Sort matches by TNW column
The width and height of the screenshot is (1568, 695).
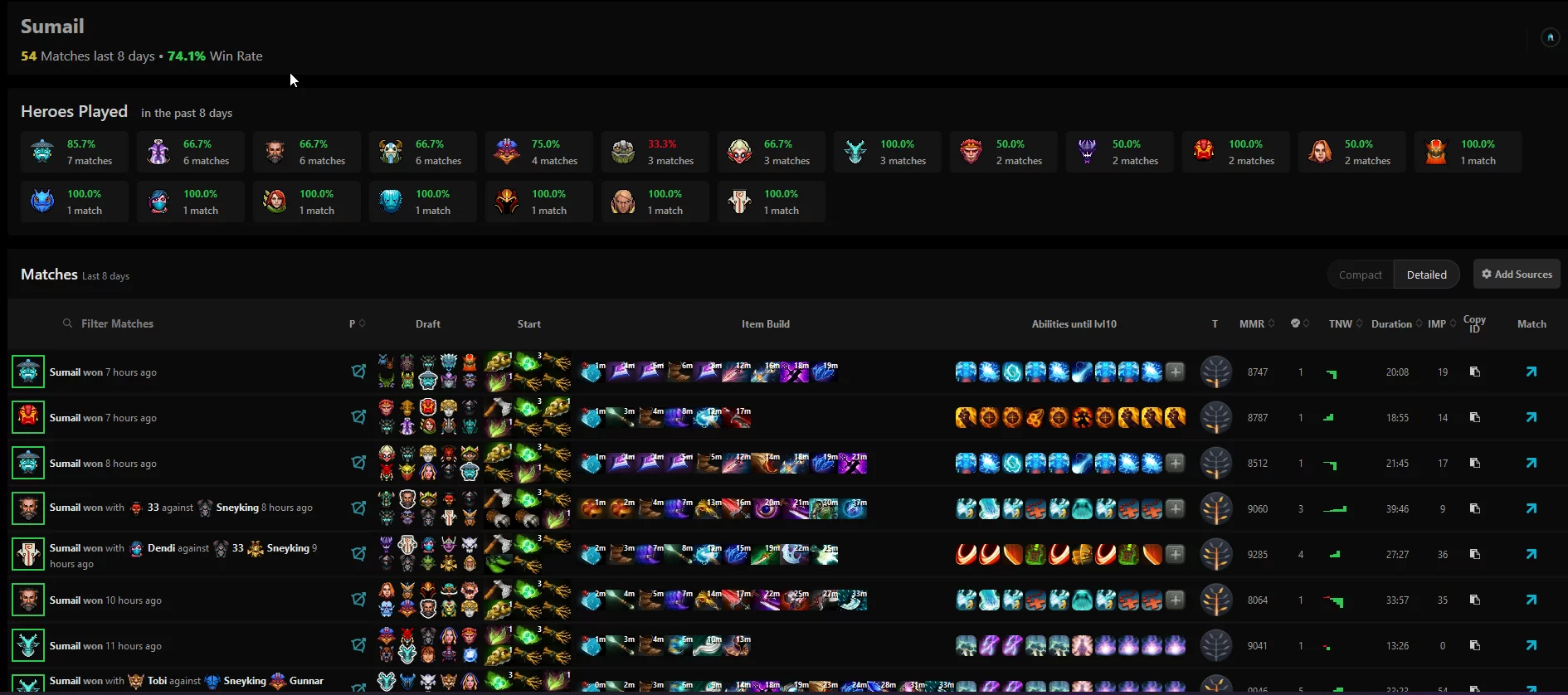coord(1346,324)
